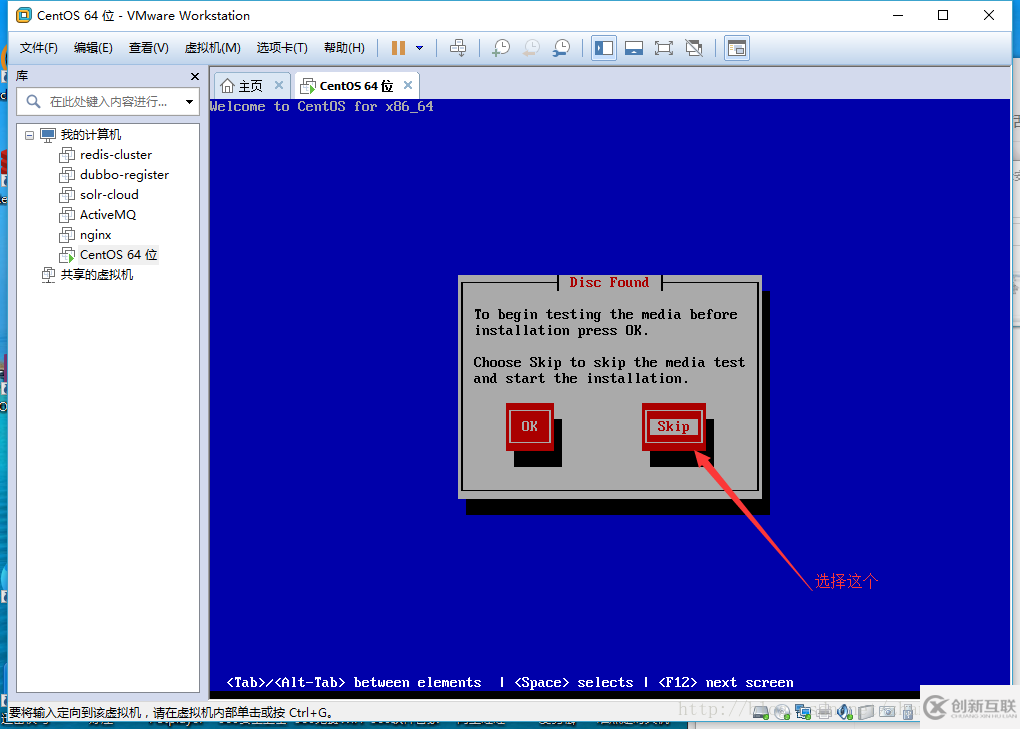Click the 'Disc Found' dialog title text

609,282
